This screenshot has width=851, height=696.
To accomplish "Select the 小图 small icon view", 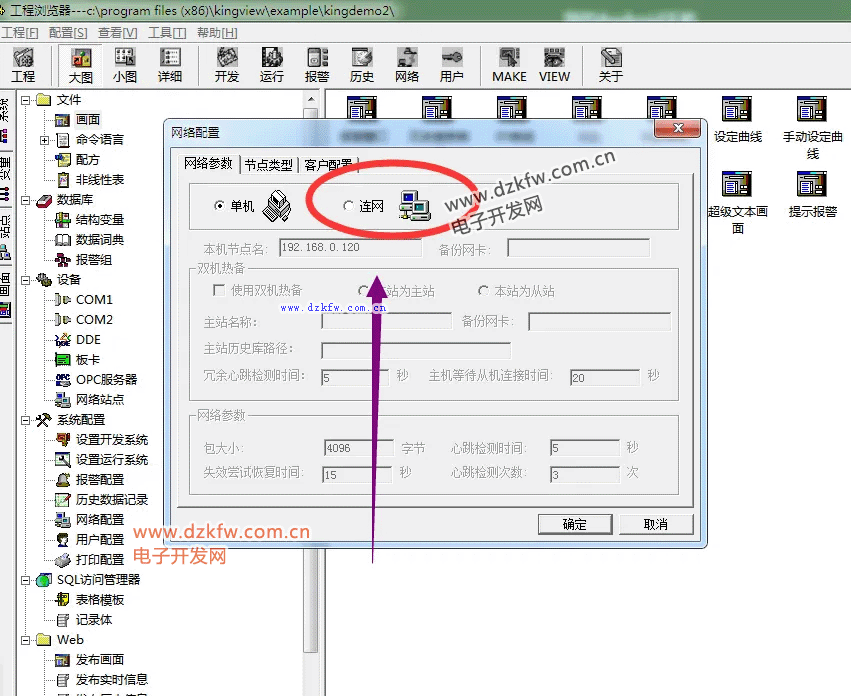I will coord(125,65).
